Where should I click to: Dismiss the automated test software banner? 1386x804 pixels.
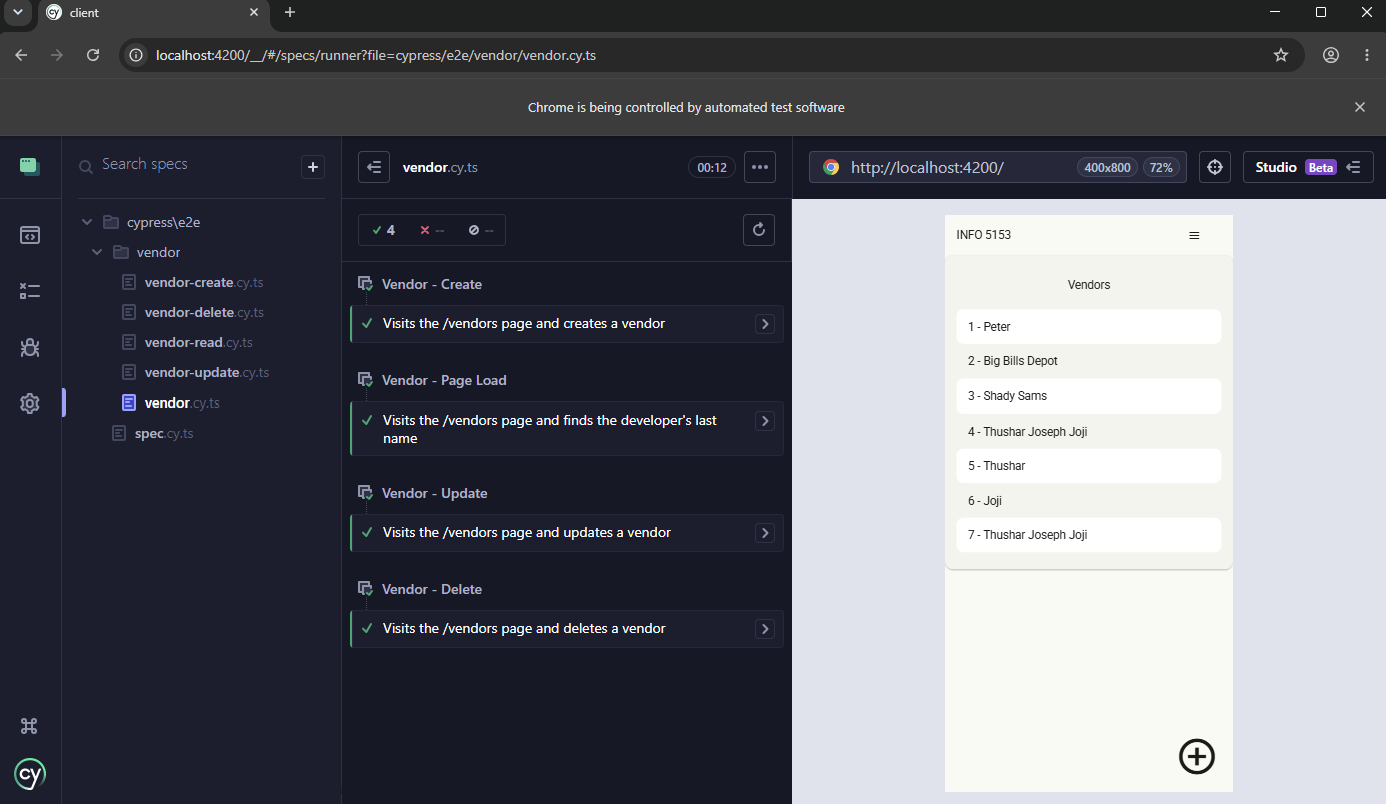click(x=1359, y=107)
